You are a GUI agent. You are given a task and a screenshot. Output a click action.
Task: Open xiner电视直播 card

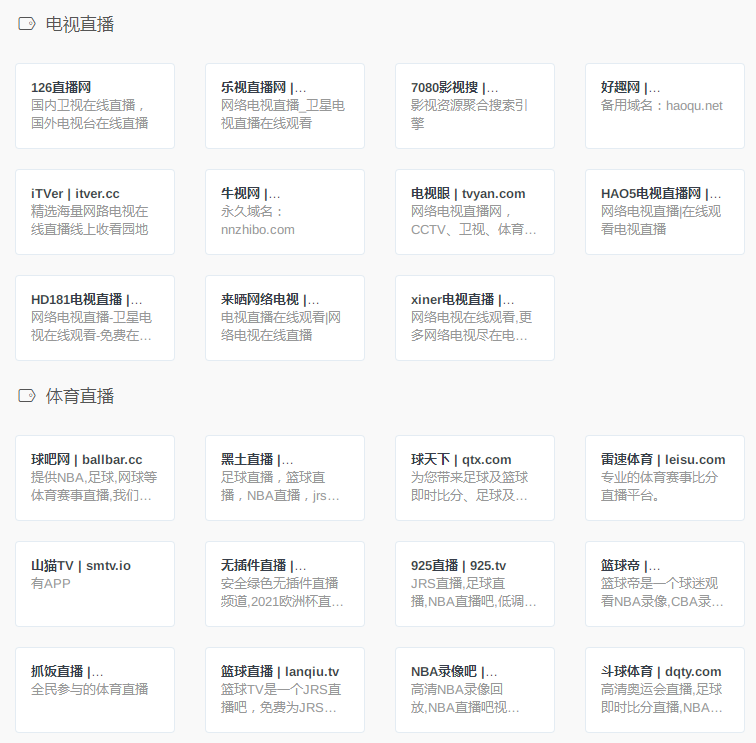coord(475,318)
